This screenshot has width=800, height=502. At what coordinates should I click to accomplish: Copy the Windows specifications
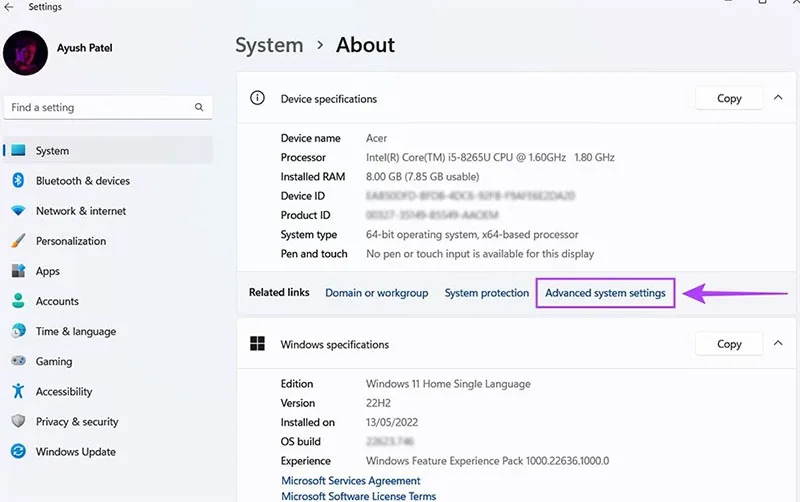[729, 344]
